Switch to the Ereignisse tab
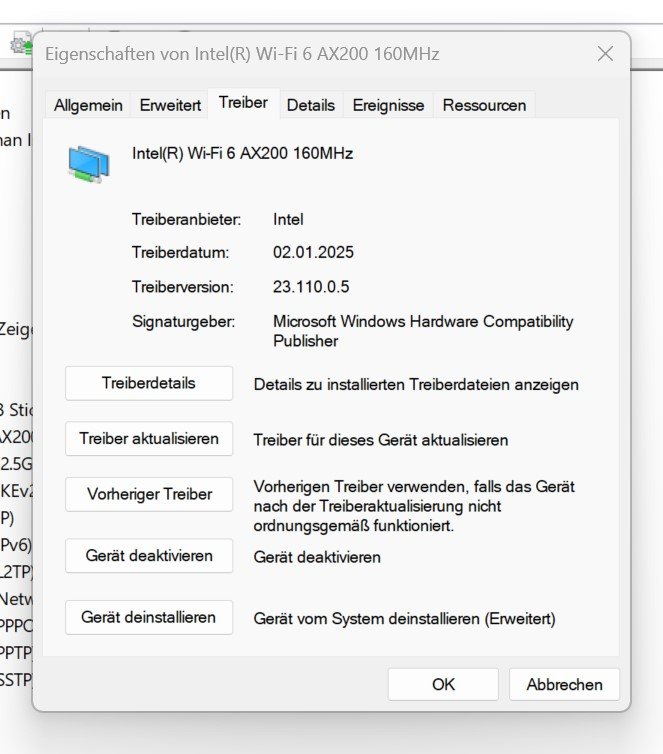Image resolution: width=663 pixels, height=754 pixels. point(388,105)
